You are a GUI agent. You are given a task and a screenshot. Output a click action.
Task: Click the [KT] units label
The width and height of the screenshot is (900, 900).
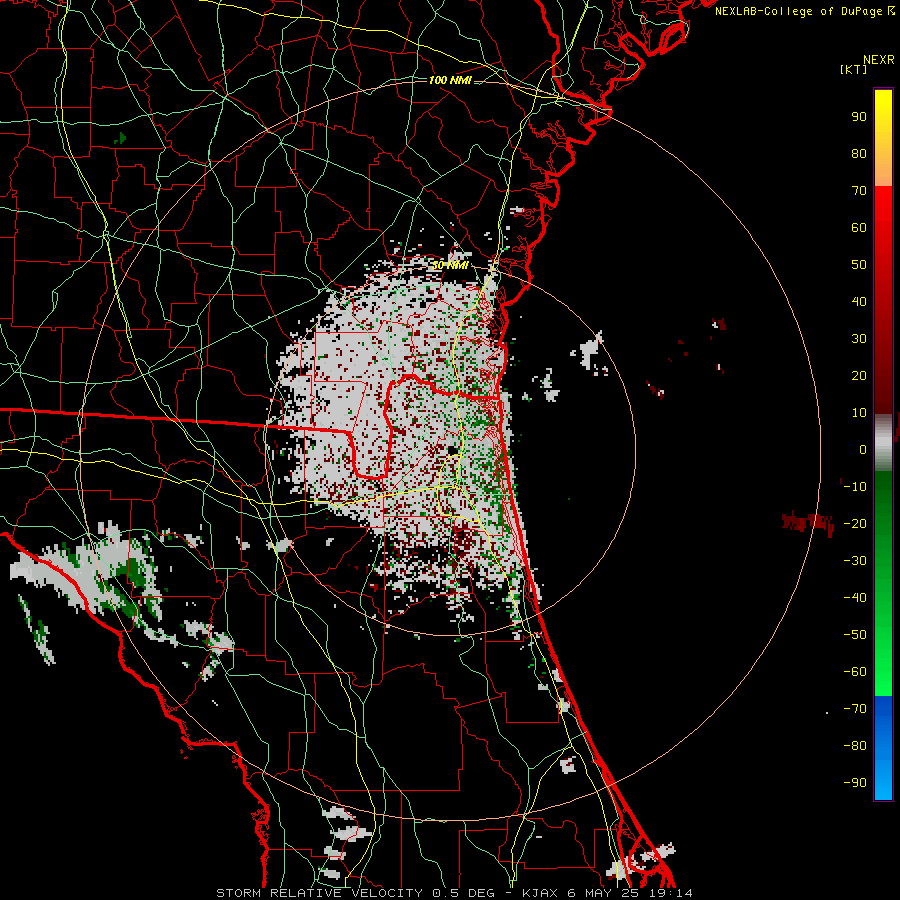pos(854,69)
